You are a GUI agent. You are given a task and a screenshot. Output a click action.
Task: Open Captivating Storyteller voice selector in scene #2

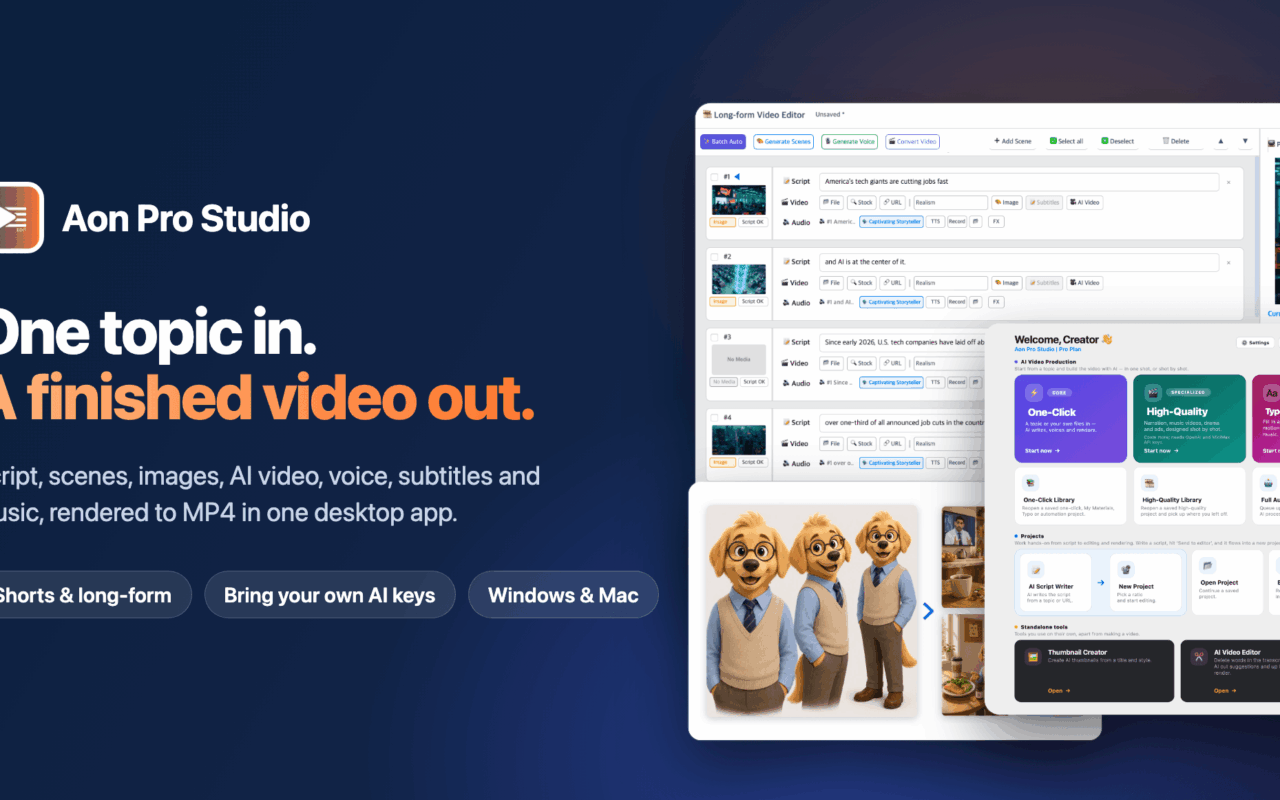tap(891, 302)
